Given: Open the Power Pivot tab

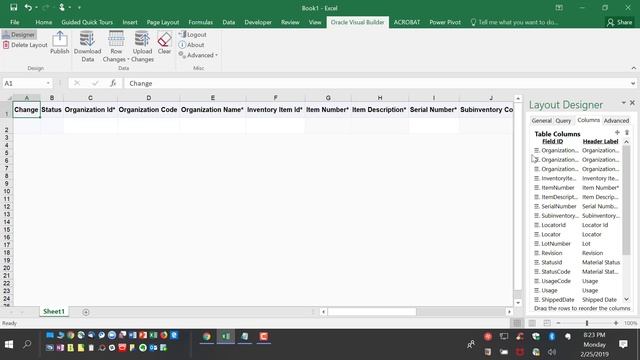Looking at the screenshot, I should coord(445,22).
